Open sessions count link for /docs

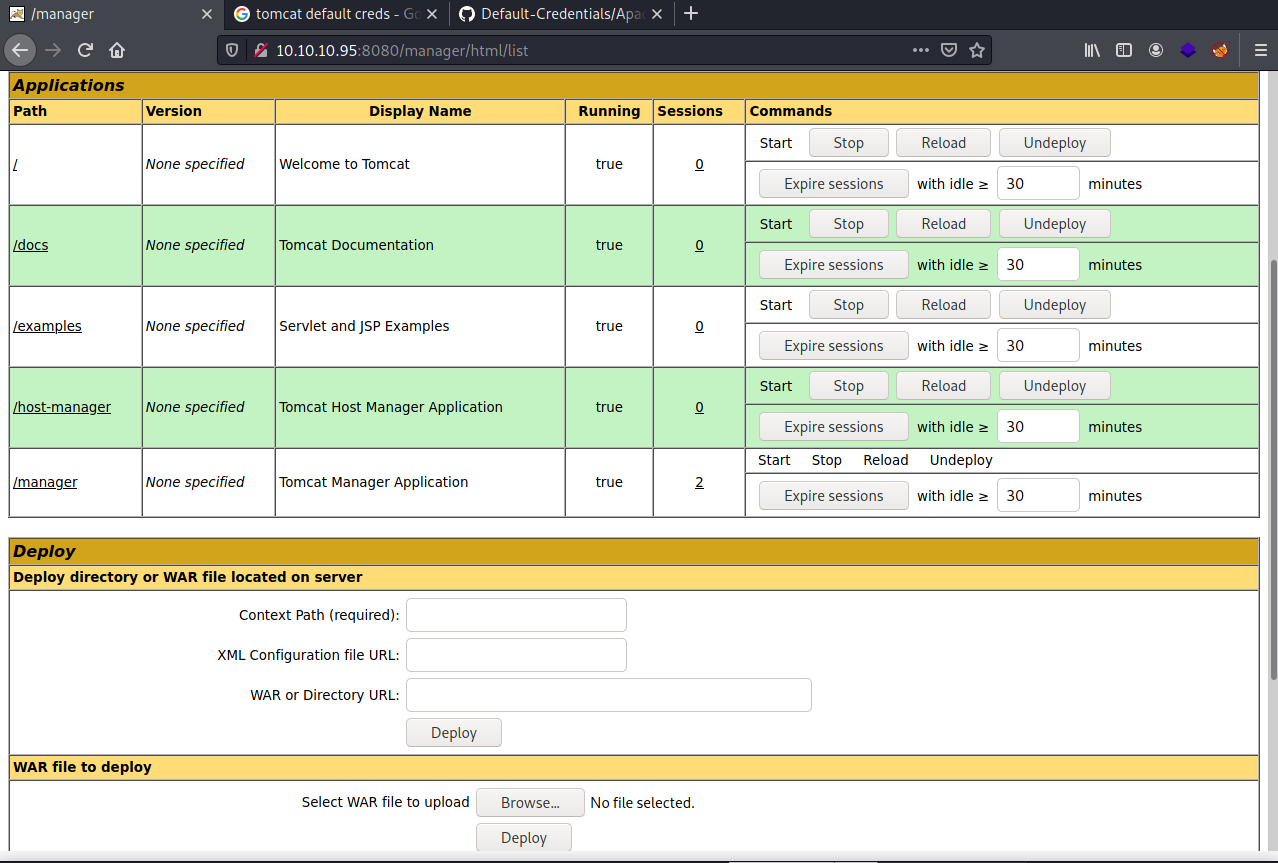tap(699, 245)
